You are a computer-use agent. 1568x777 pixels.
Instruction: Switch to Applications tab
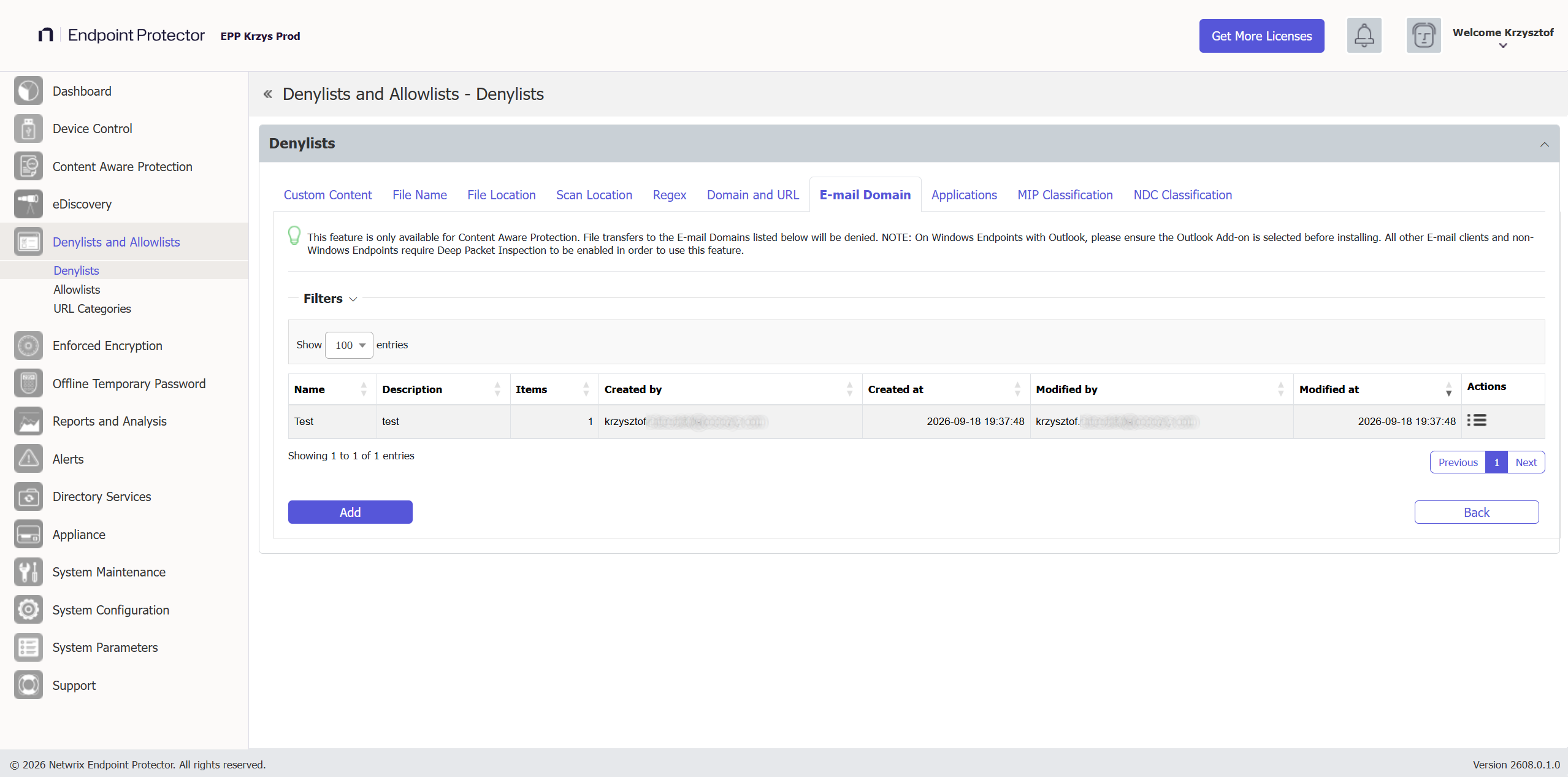tap(963, 195)
